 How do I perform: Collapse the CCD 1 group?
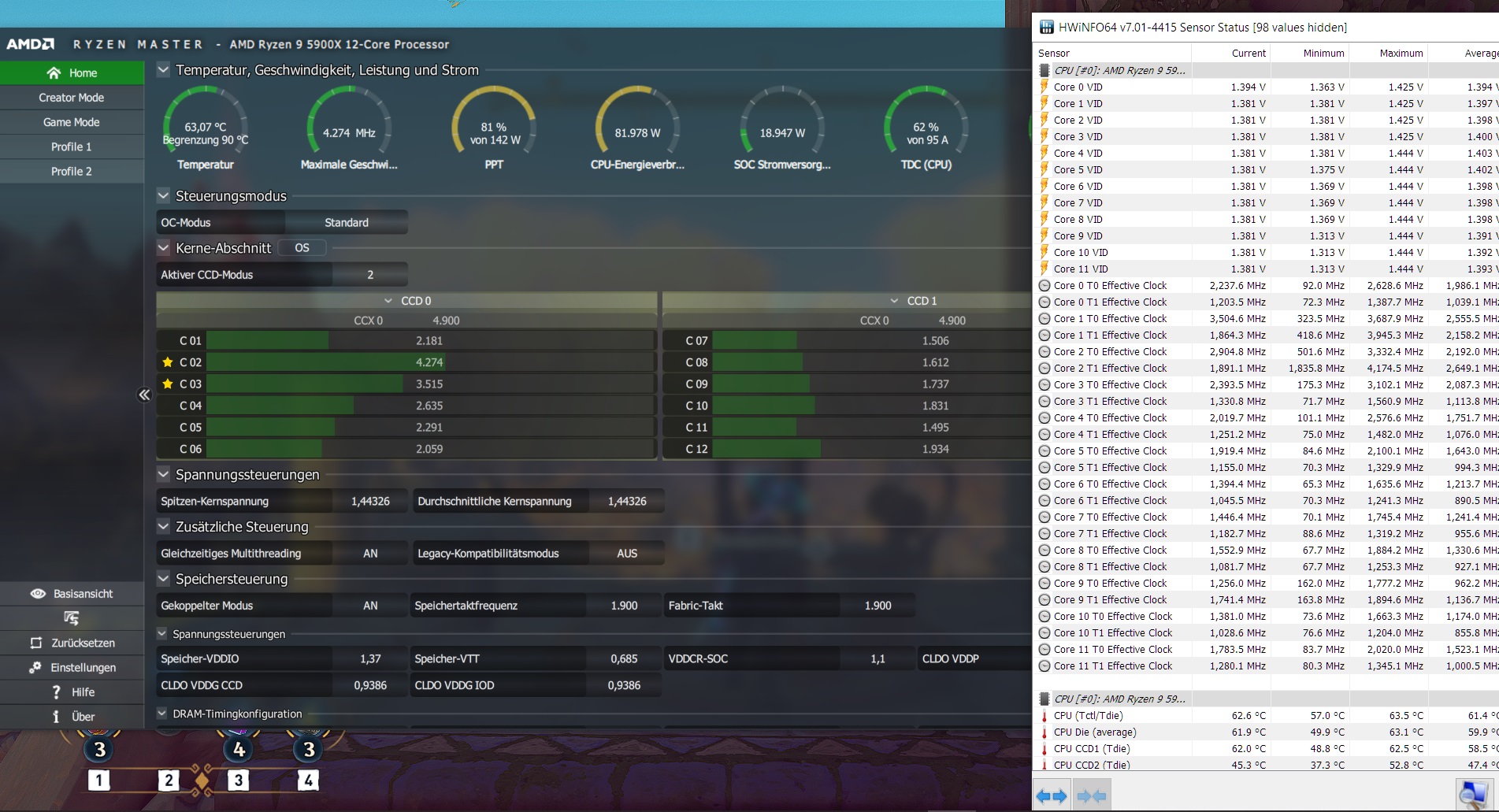click(894, 301)
